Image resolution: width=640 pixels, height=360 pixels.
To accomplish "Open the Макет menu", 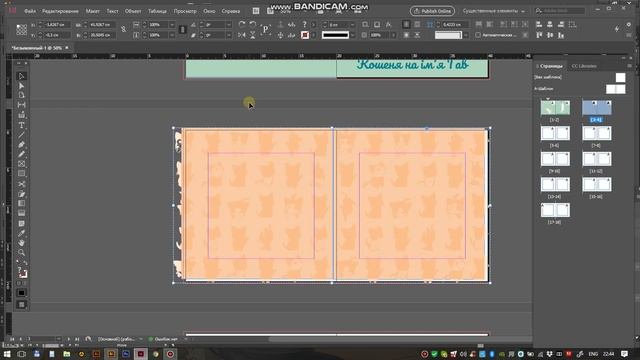I will 93,11.
